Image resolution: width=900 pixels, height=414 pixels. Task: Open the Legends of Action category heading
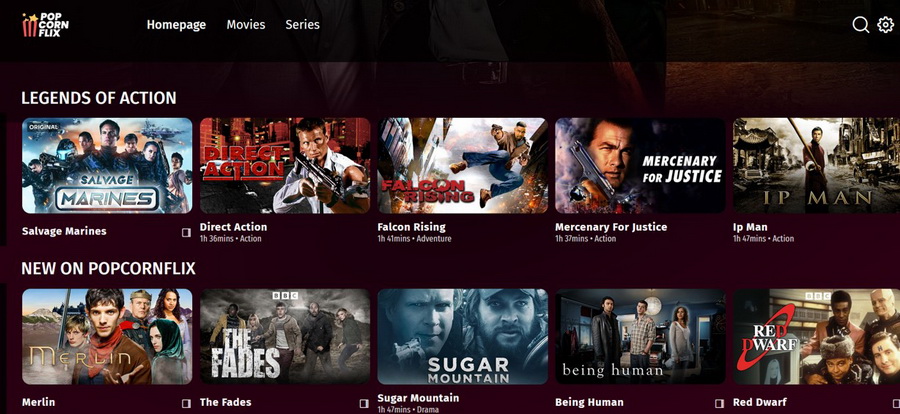point(99,98)
